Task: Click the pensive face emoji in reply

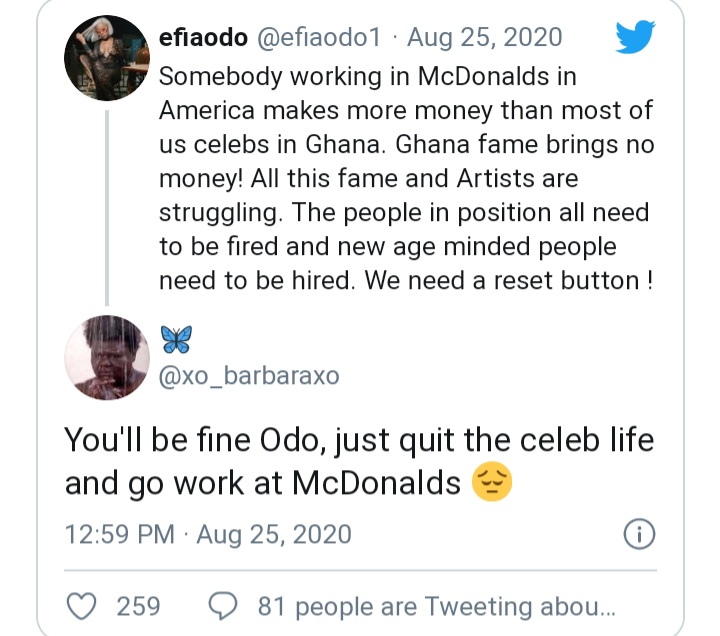Action: click(x=490, y=484)
